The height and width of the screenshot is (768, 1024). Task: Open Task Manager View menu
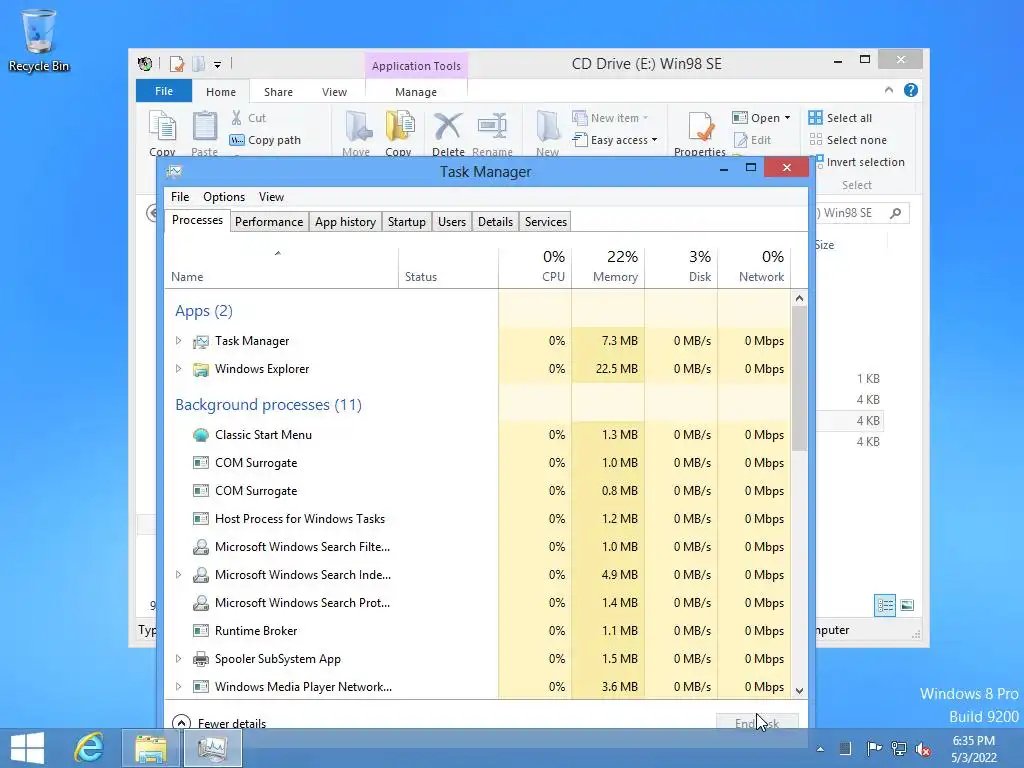tap(271, 197)
